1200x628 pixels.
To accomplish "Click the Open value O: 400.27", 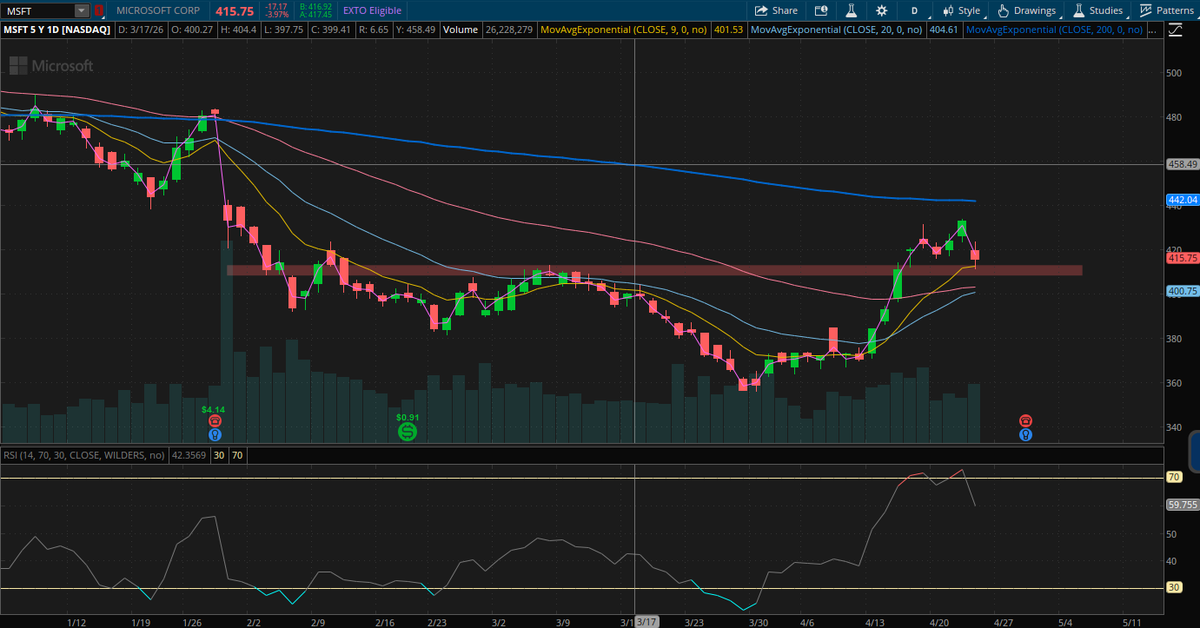I will (192, 30).
